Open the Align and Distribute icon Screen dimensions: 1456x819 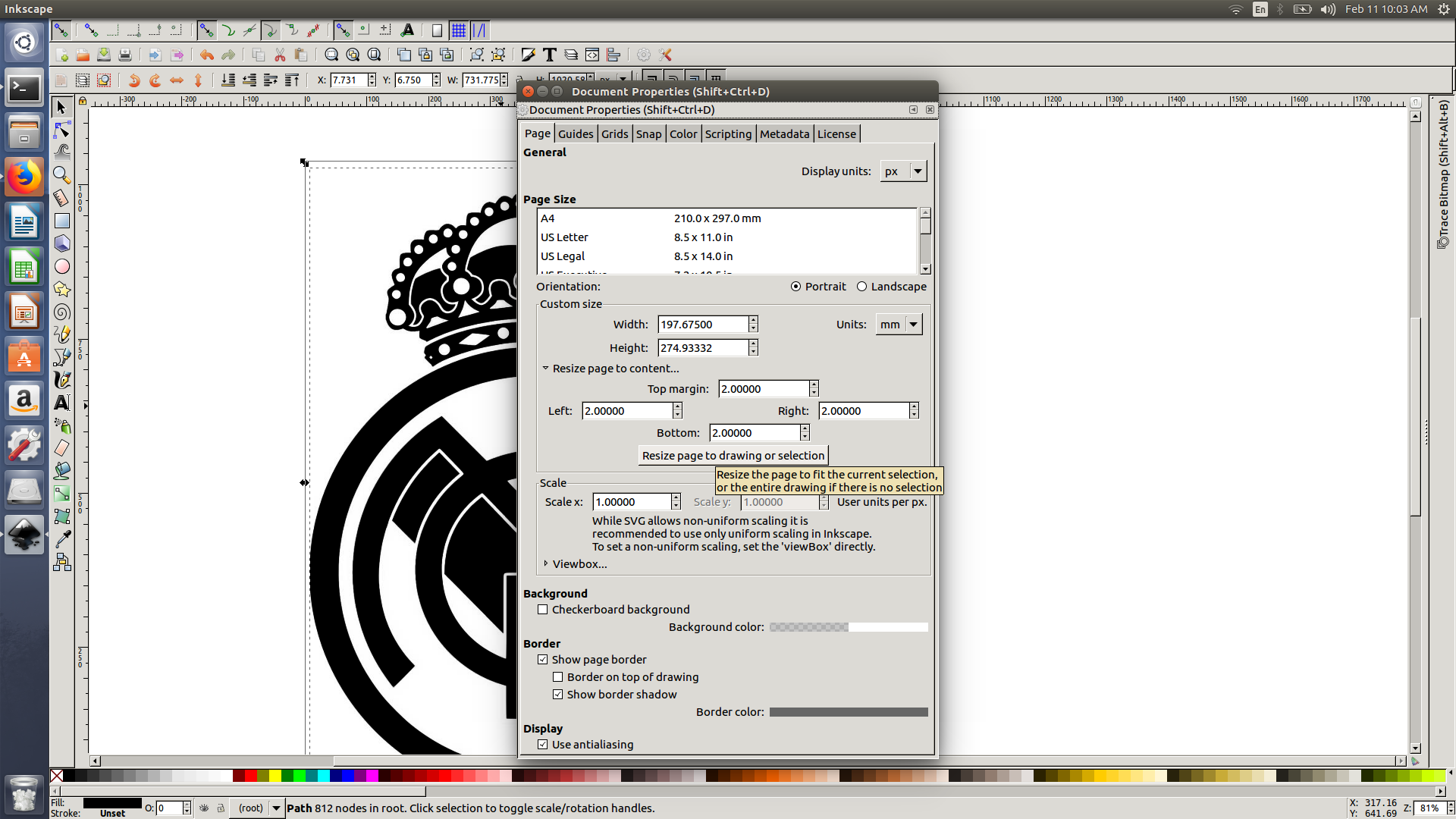(613, 55)
